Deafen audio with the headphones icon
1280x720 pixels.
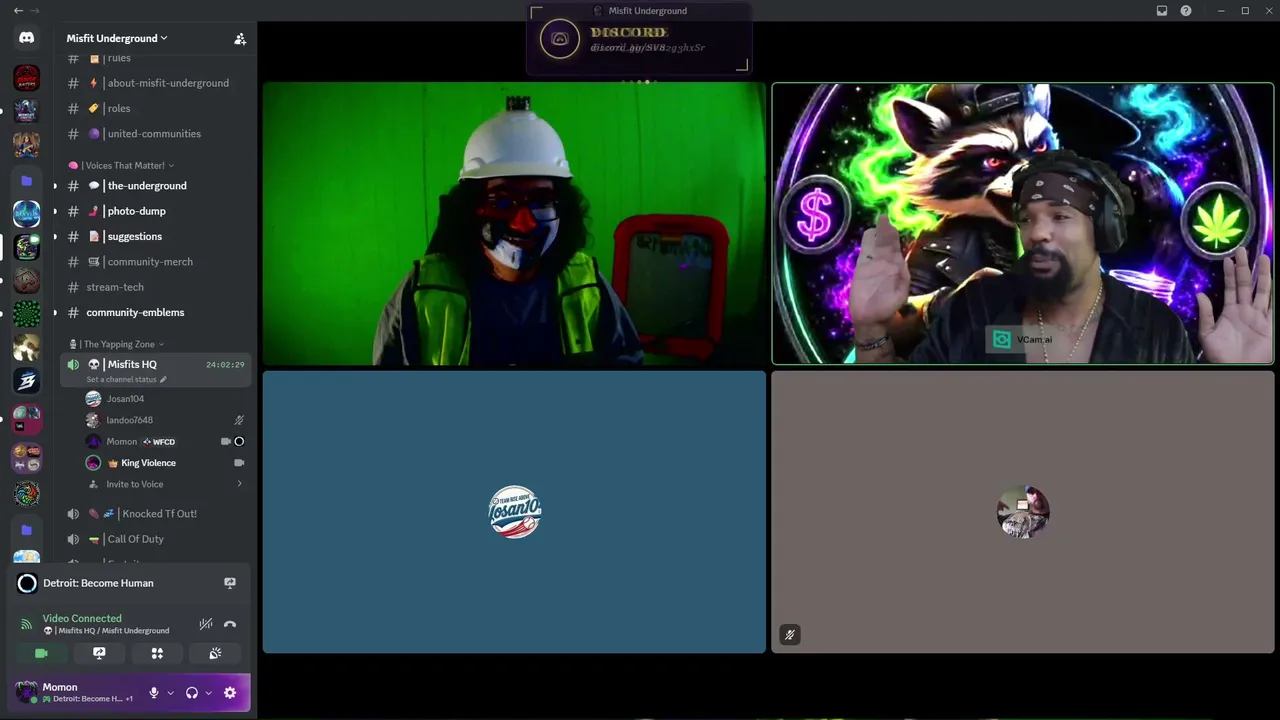pyautogui.click(x=192, y=693)
